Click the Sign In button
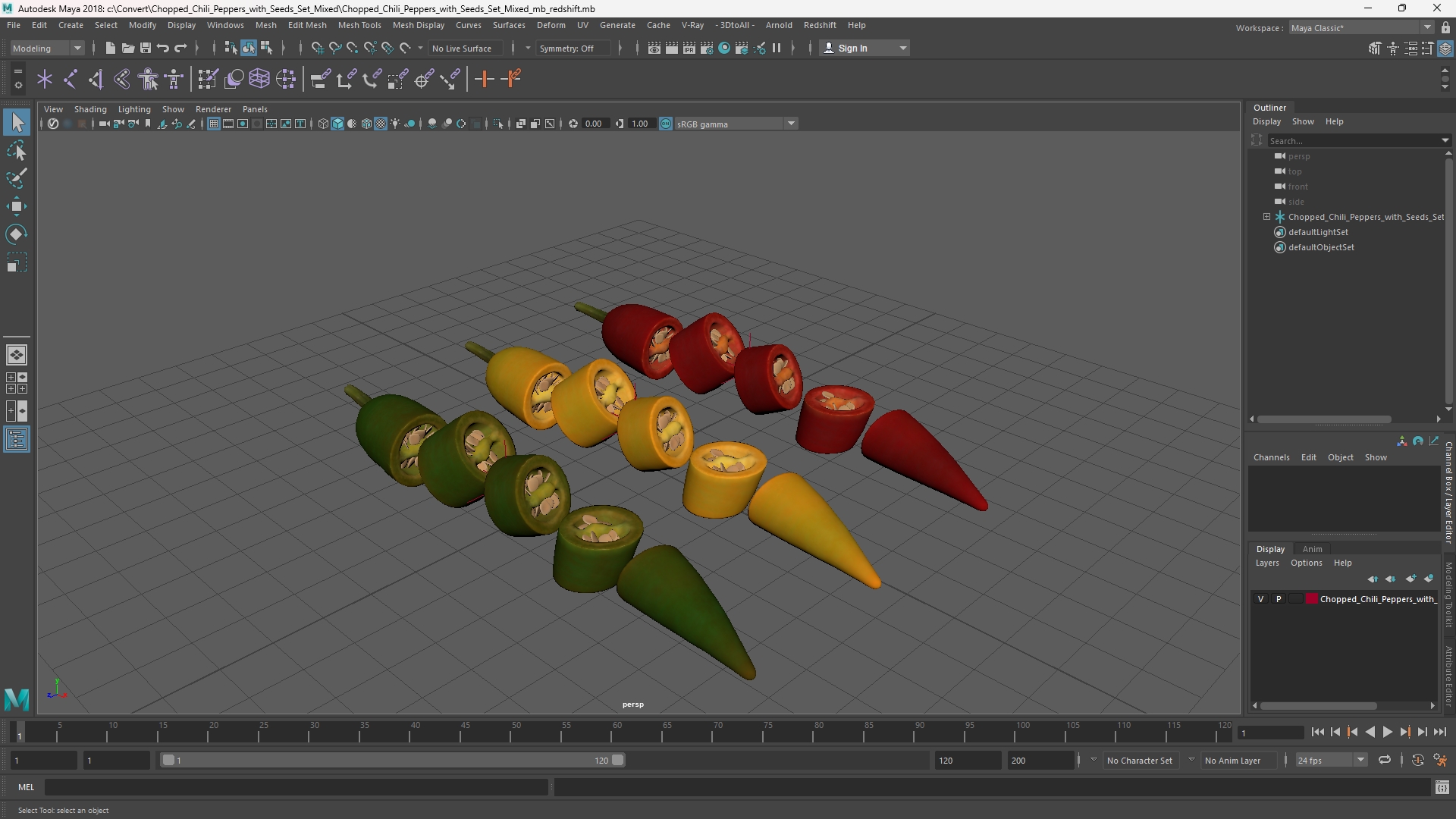Image resolution: width=1456 pixels, height=819 pixels. (x=864, y=48)
